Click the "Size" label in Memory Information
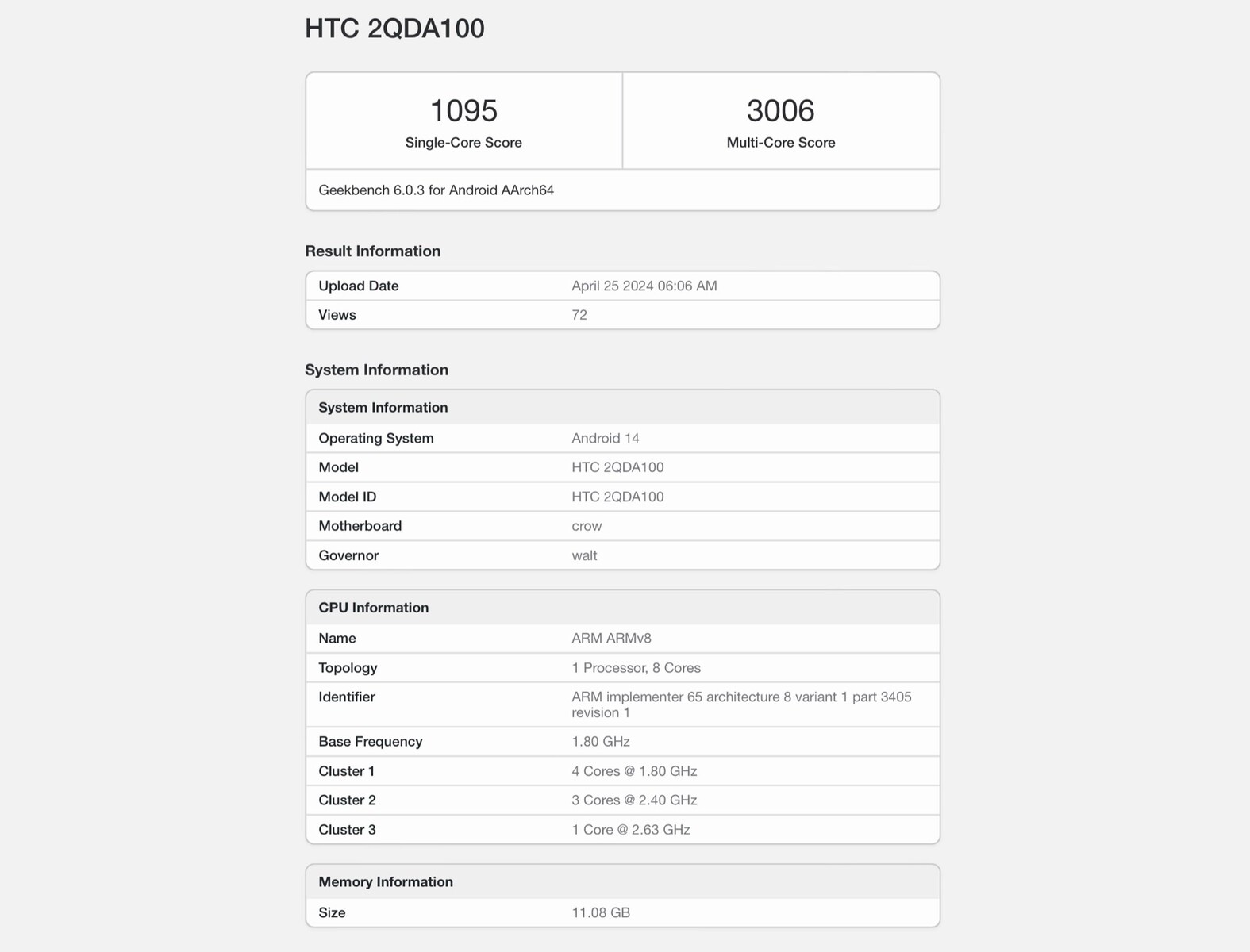 pos(333,912)
